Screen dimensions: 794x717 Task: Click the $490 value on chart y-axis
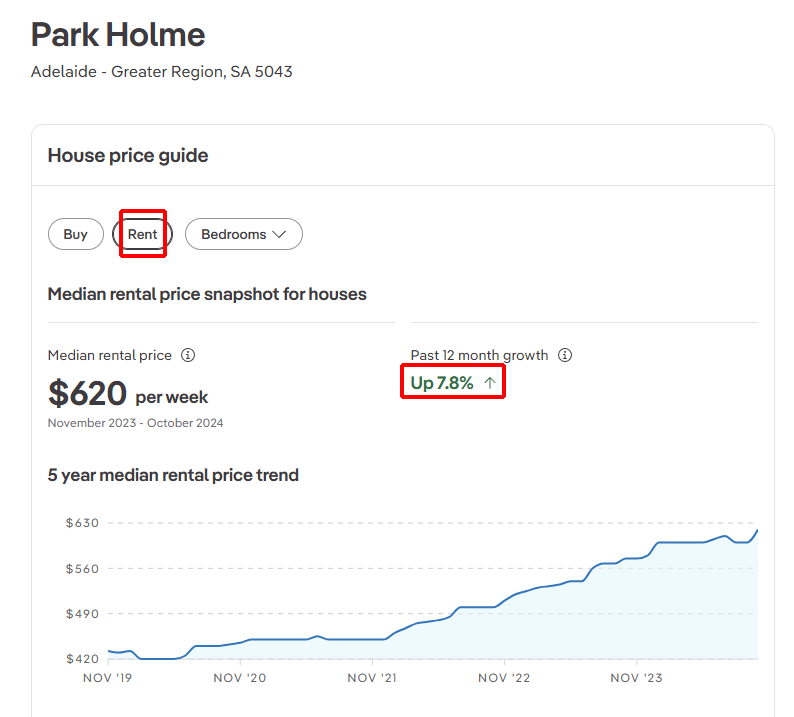(82, 614)
